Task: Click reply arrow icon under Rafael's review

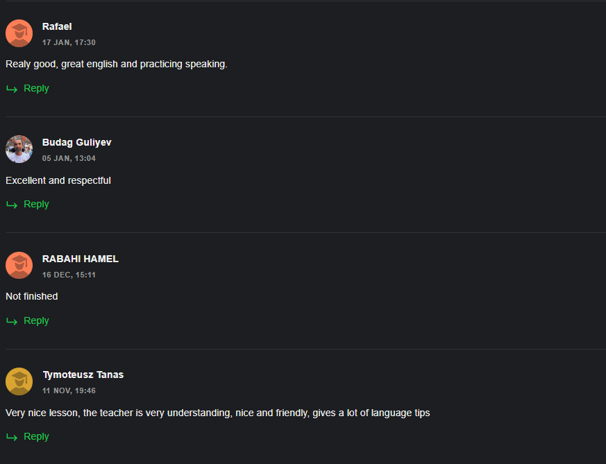Action: tap(12, 89)
